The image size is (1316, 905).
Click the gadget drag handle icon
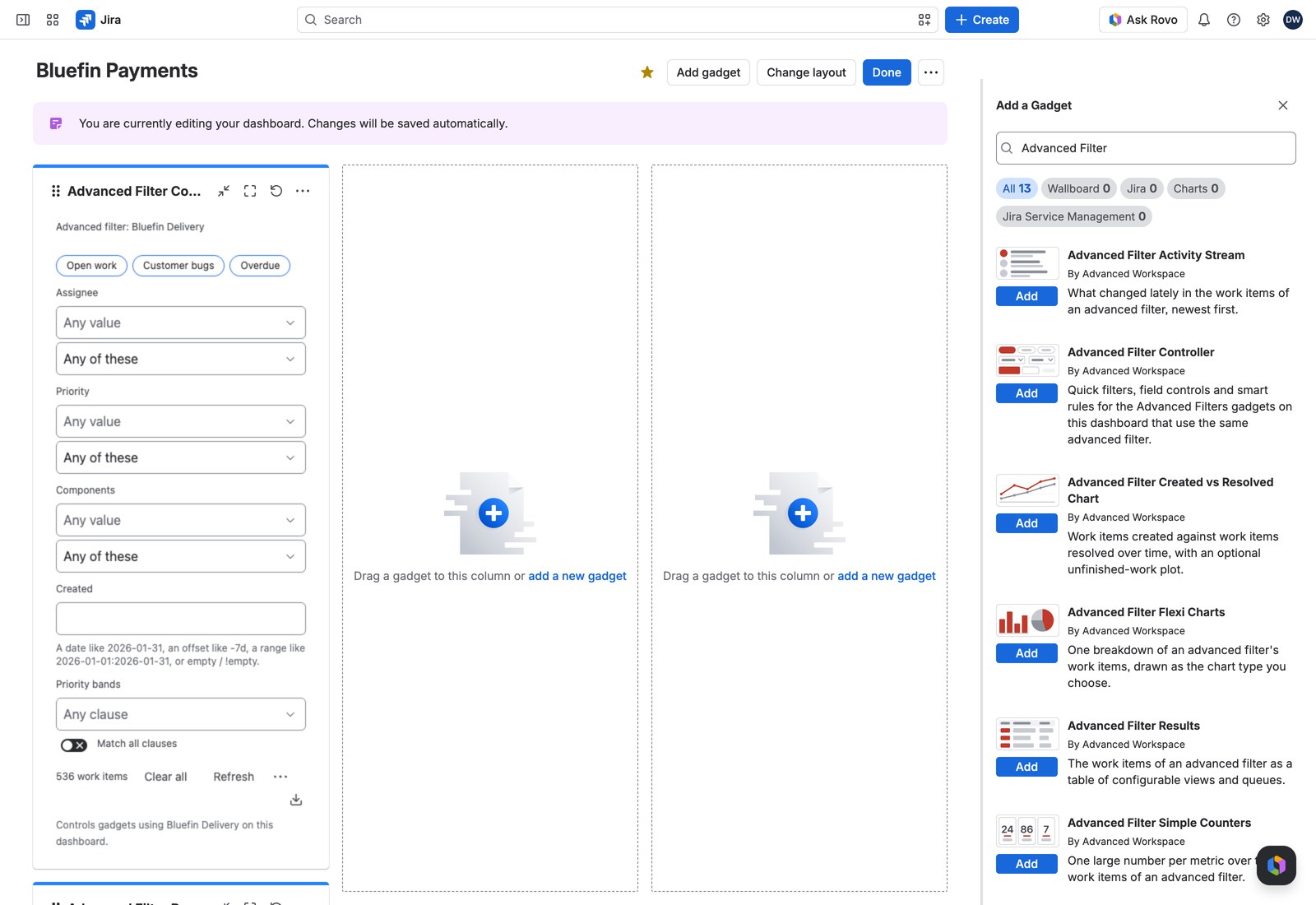point(56,191)
